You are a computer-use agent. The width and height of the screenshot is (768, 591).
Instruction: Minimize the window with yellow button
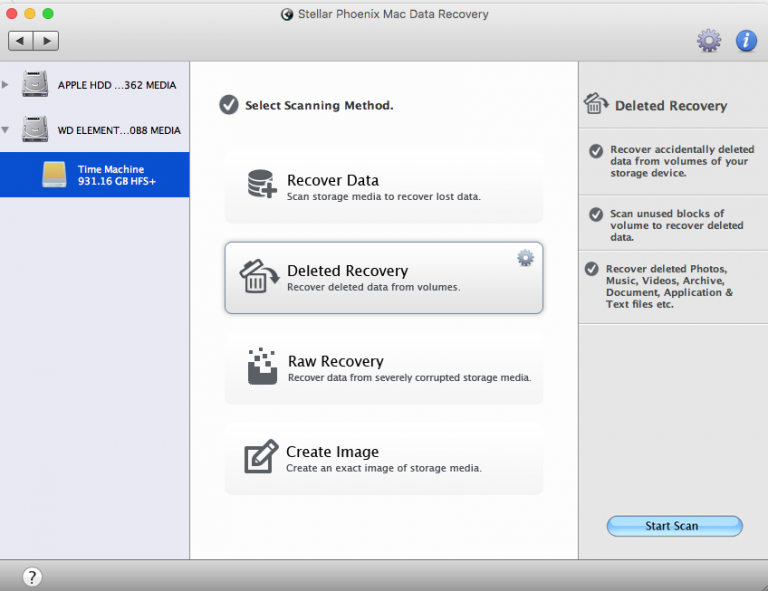coord(30,14)
